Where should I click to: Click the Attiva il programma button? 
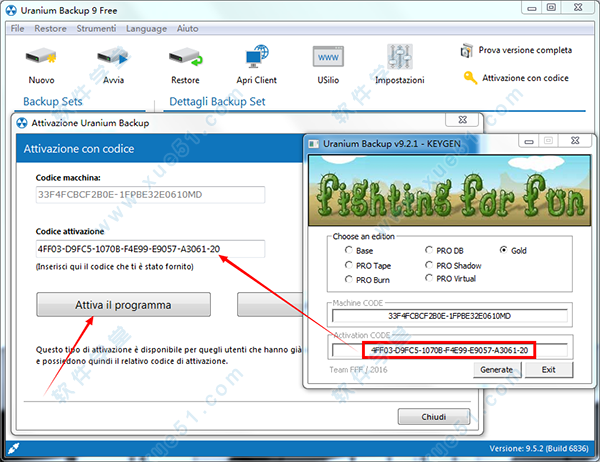click(123, 305)
